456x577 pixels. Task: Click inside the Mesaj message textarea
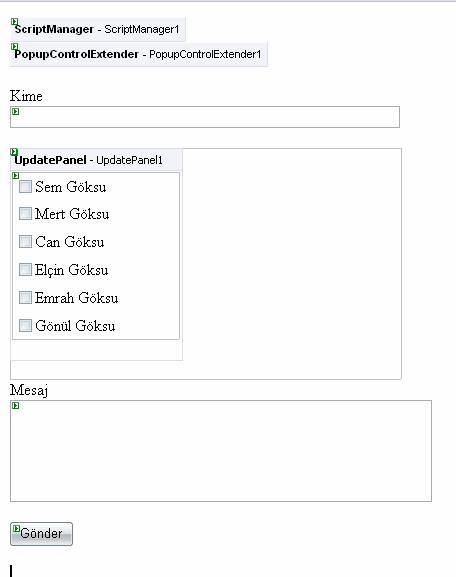point(221,451)
